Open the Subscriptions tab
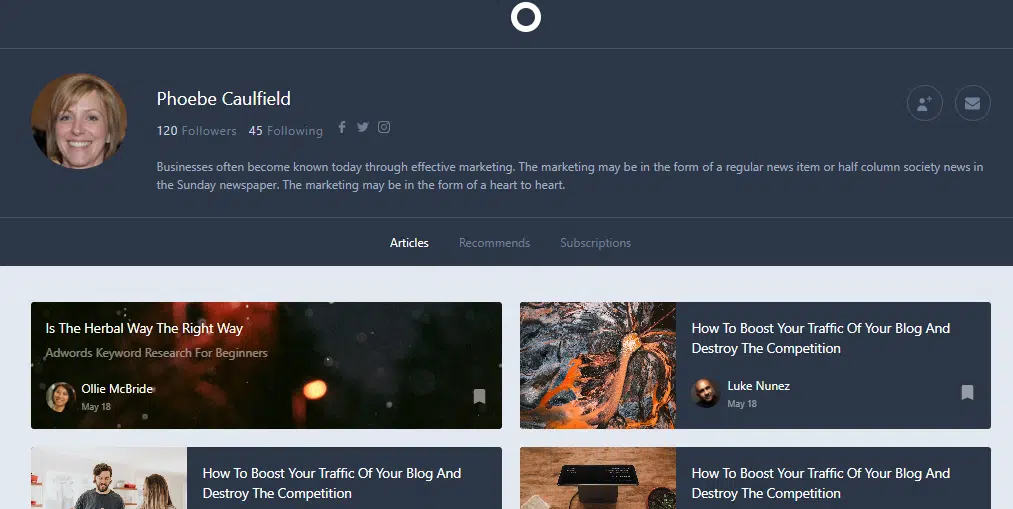Image resolution: width=1013 pixels, height=509 pixels. [595, 243]
